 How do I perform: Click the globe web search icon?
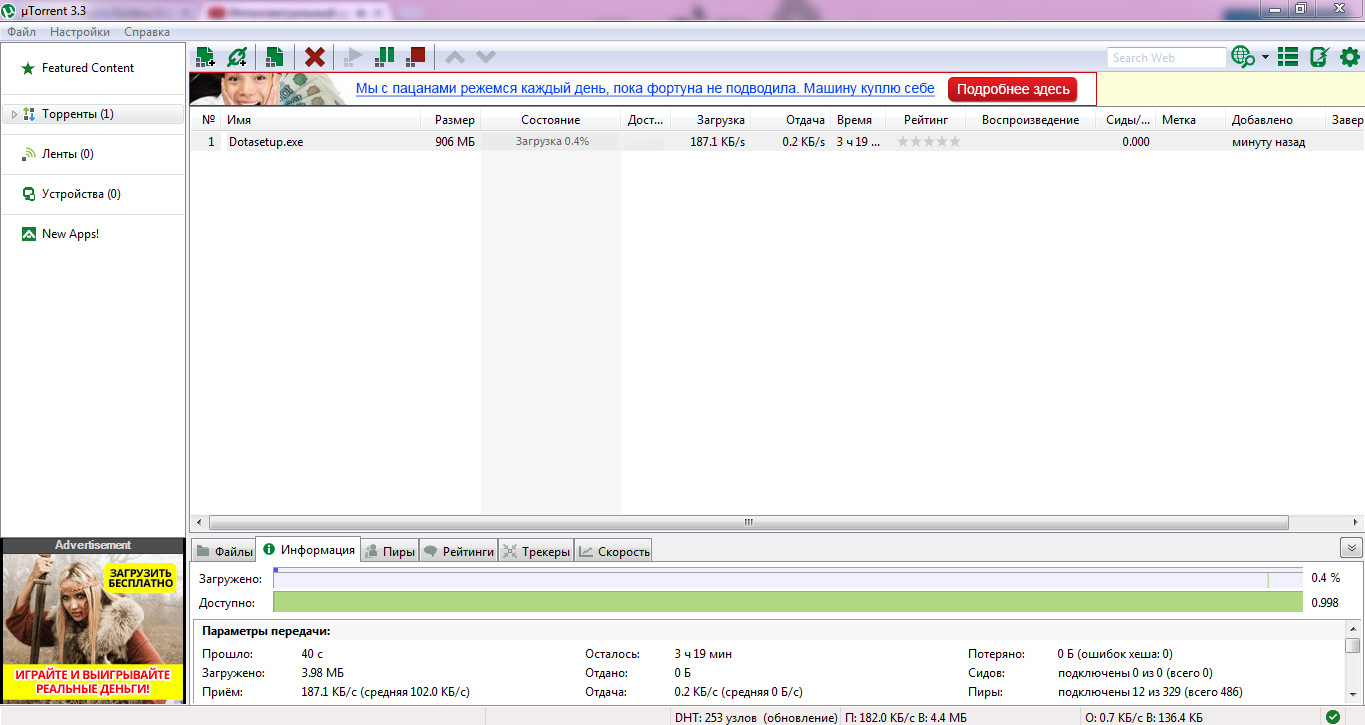click(x=1243, y=57)
